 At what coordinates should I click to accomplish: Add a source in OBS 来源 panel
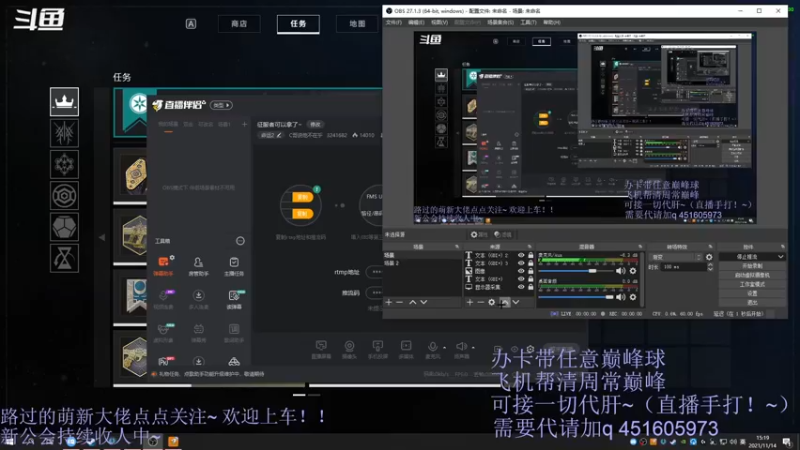coord(469,303)
